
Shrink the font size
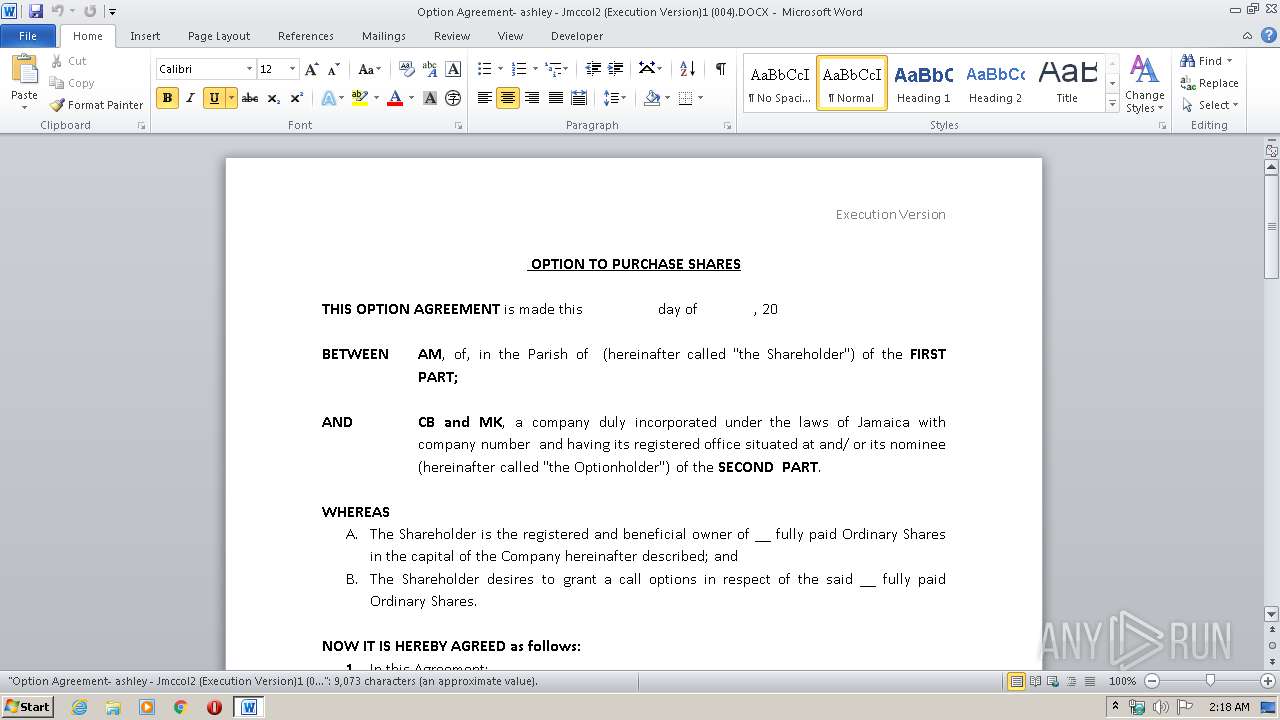tap(334, 69)
